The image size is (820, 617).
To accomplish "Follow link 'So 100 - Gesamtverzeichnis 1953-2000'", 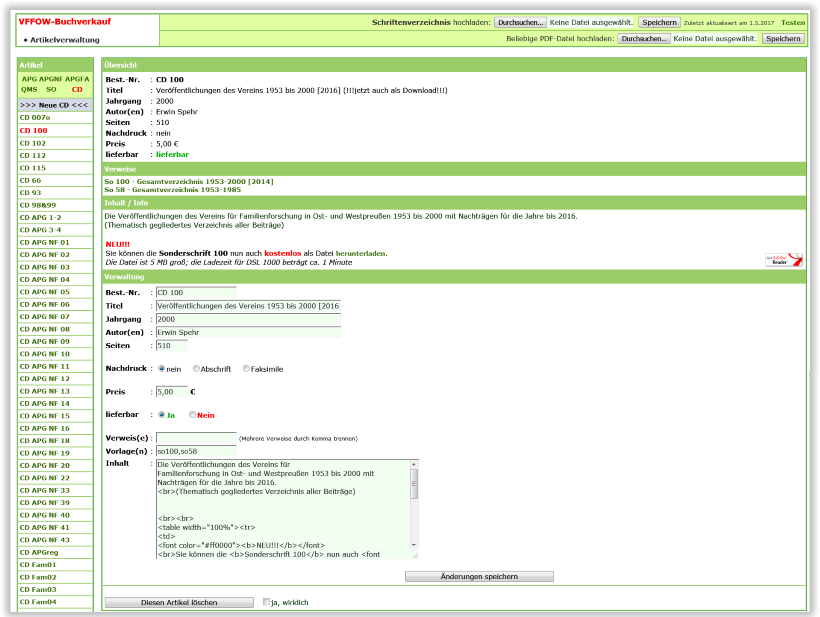I will pyautogui.click(x=188, y=181).
